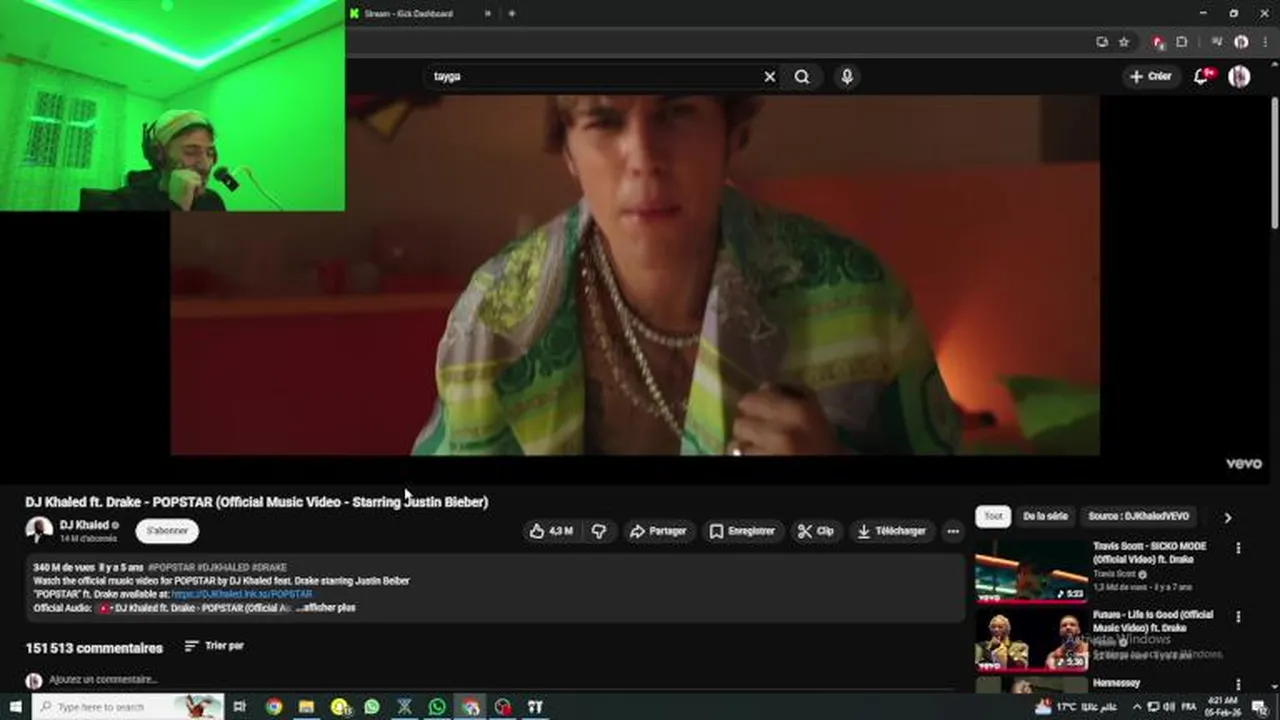The height and width of the screenshot is (720, 1280).
Task: Open the Chrome profile avatar
Action: click(x=1241, y=42)
